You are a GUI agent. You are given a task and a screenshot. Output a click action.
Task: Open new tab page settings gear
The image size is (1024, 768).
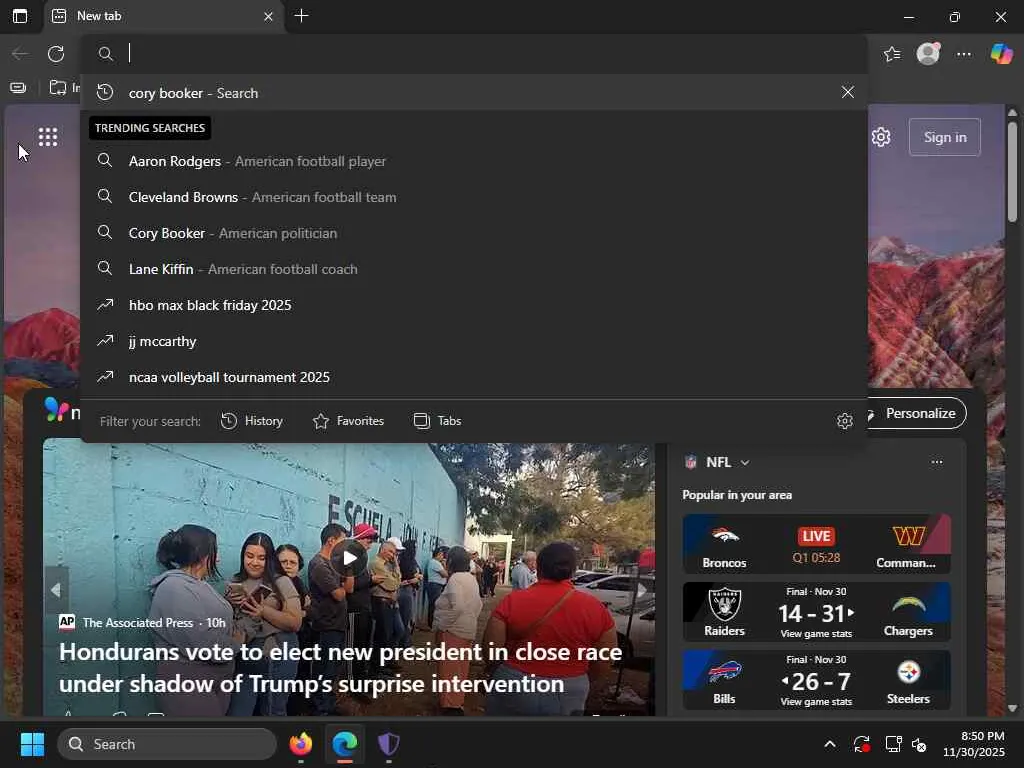tap(881, 137)
